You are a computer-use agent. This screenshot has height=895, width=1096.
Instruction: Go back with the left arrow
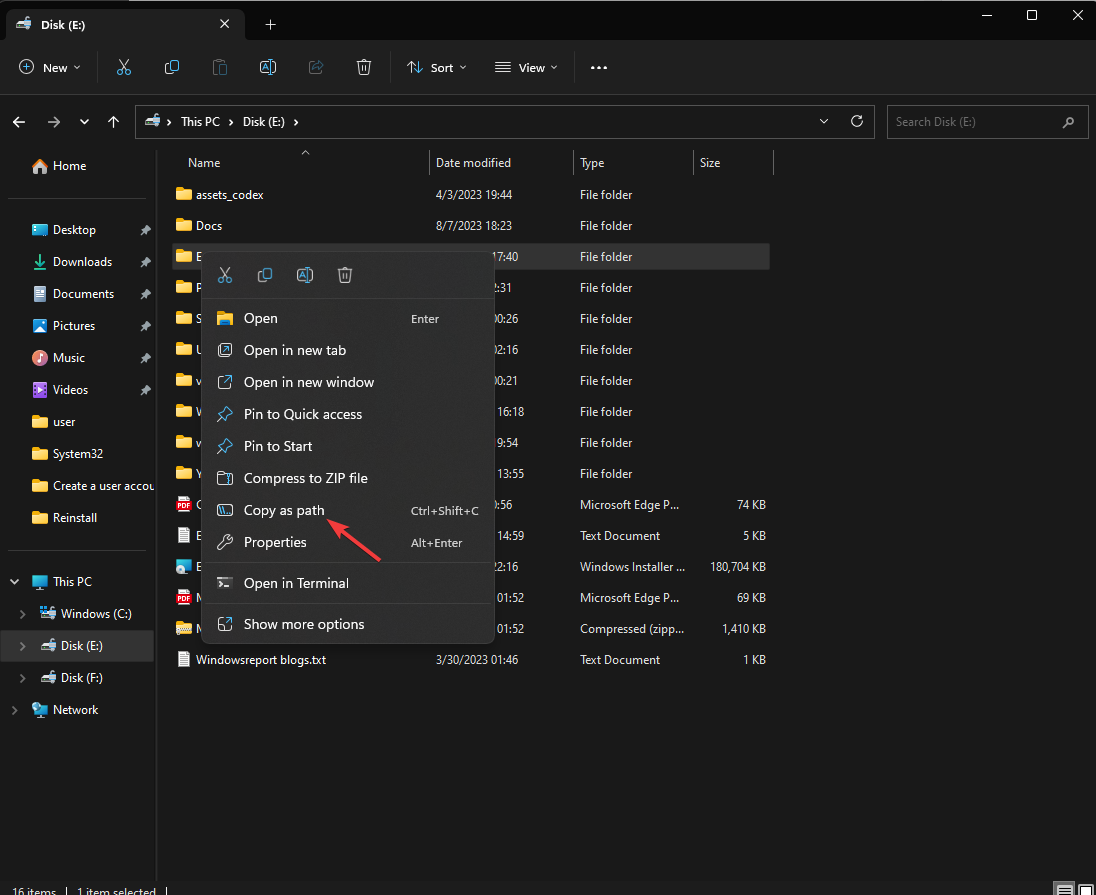[19, 122]
